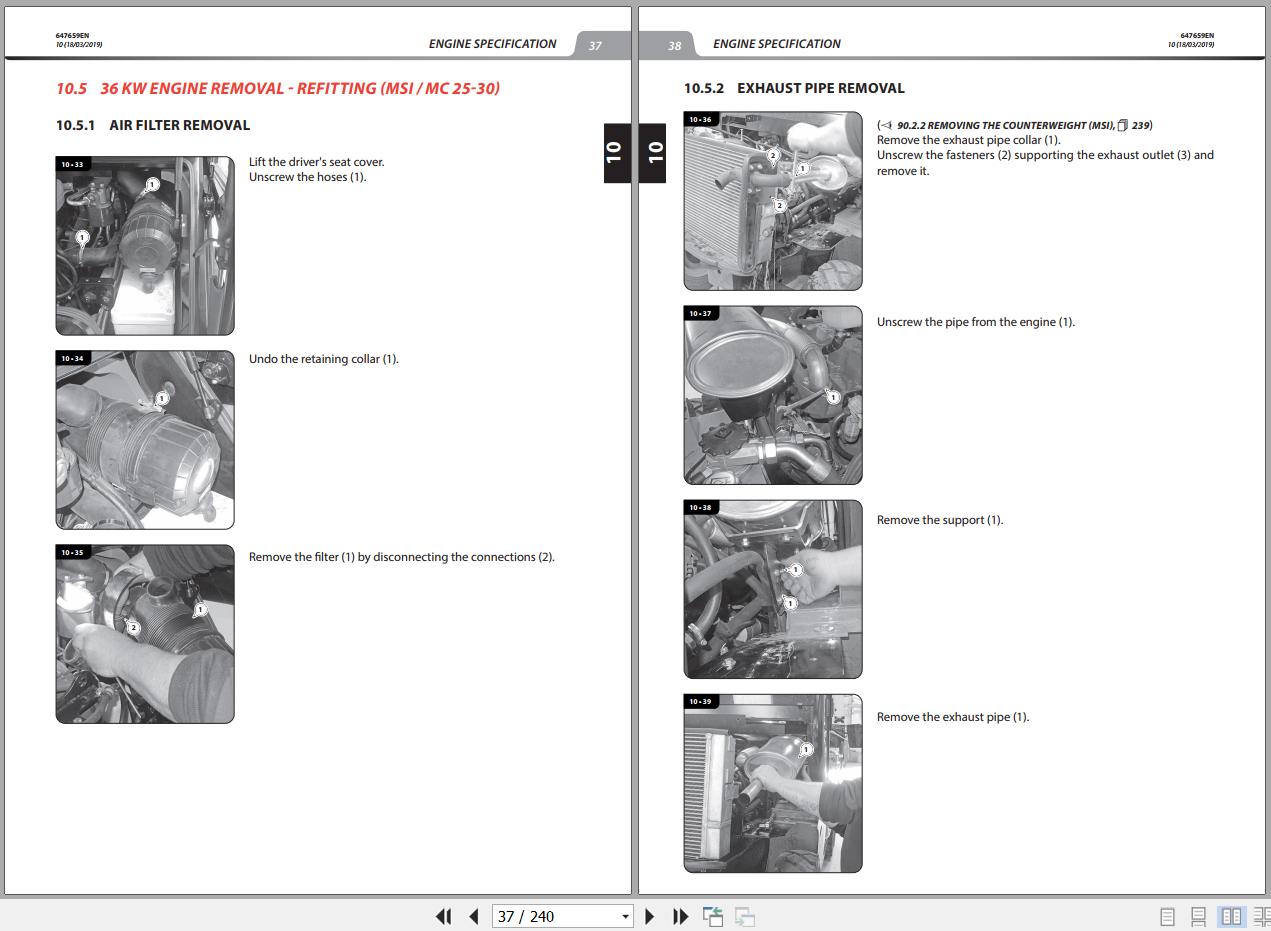Click the '10.5.2 EXHAUST PIPE REMOVAL' heading
This screenshot has width=1271, height=931.
tap(794, 88)
